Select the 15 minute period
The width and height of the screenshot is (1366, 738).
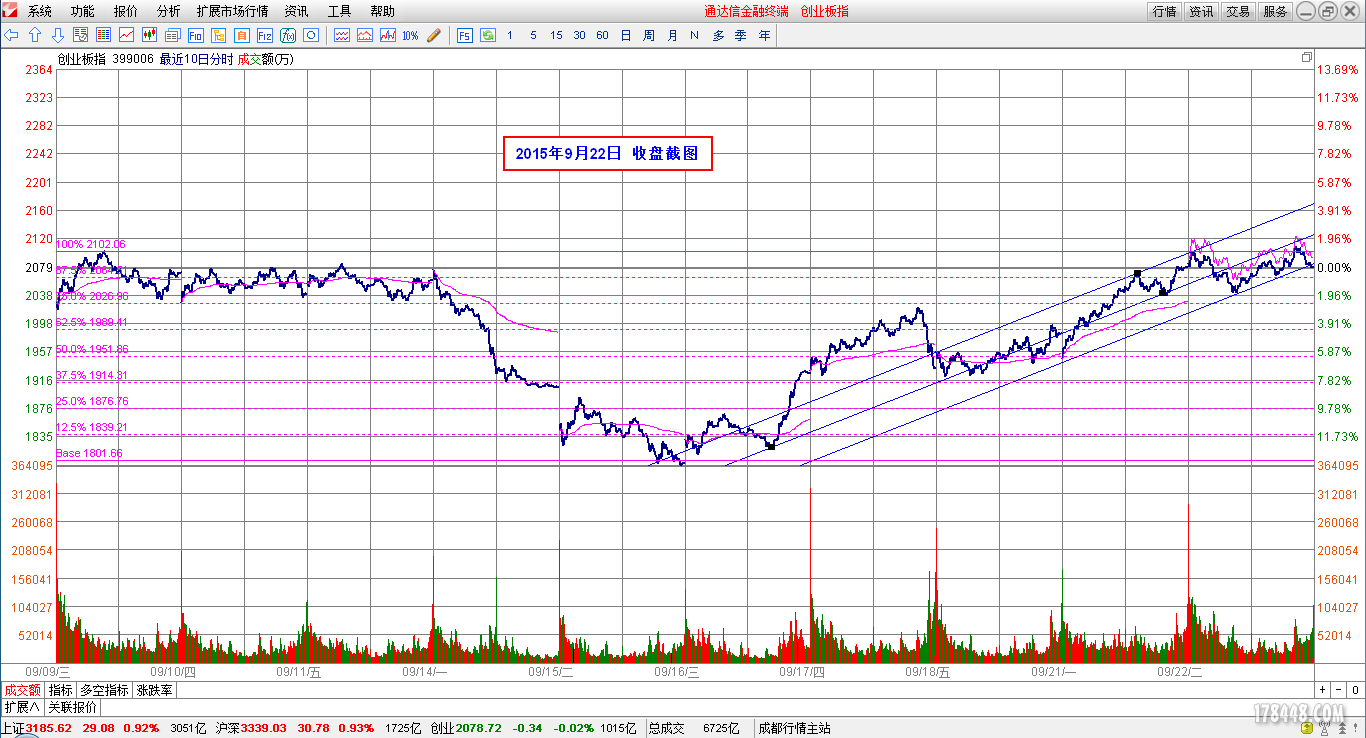(556, 35)
